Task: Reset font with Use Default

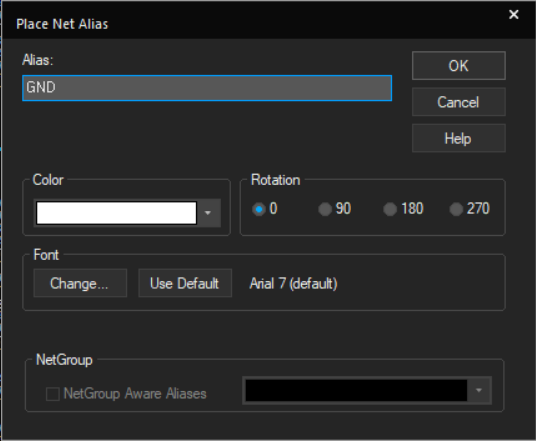Action: tap(185, 283)
